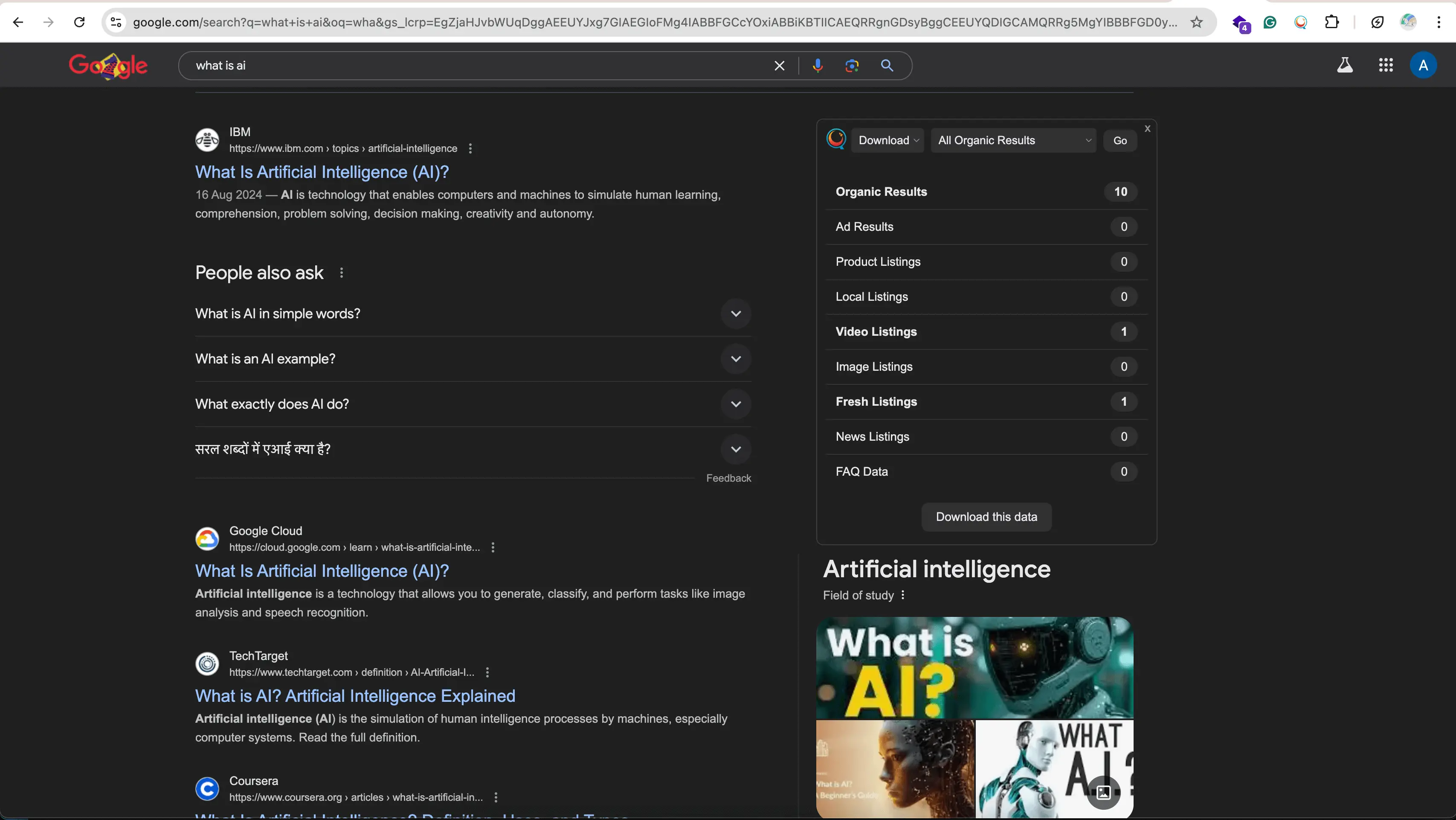Bookmark this page with star icon
The height and width of the screenshot is (820, 1456).
[x=1197, y=22]
